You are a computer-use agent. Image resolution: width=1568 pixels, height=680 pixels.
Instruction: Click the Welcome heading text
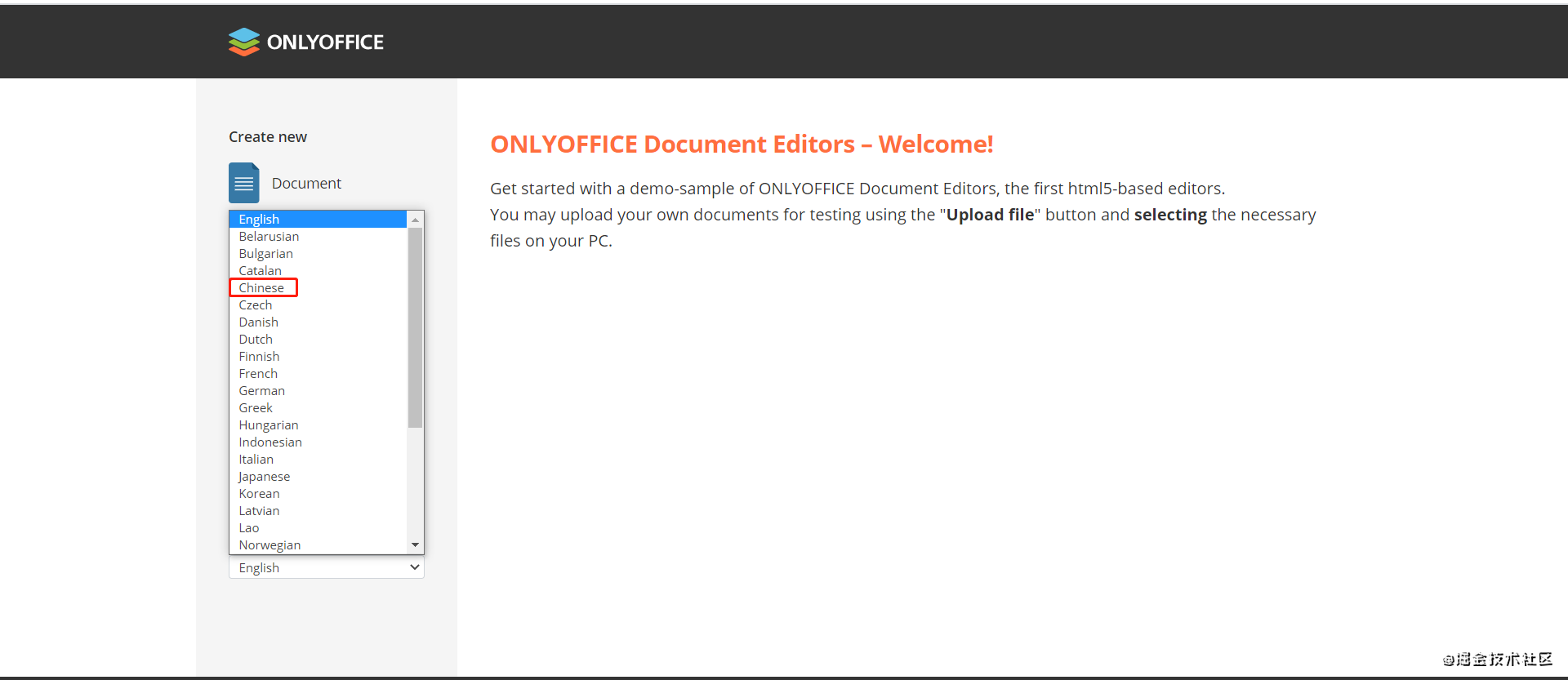742,144
